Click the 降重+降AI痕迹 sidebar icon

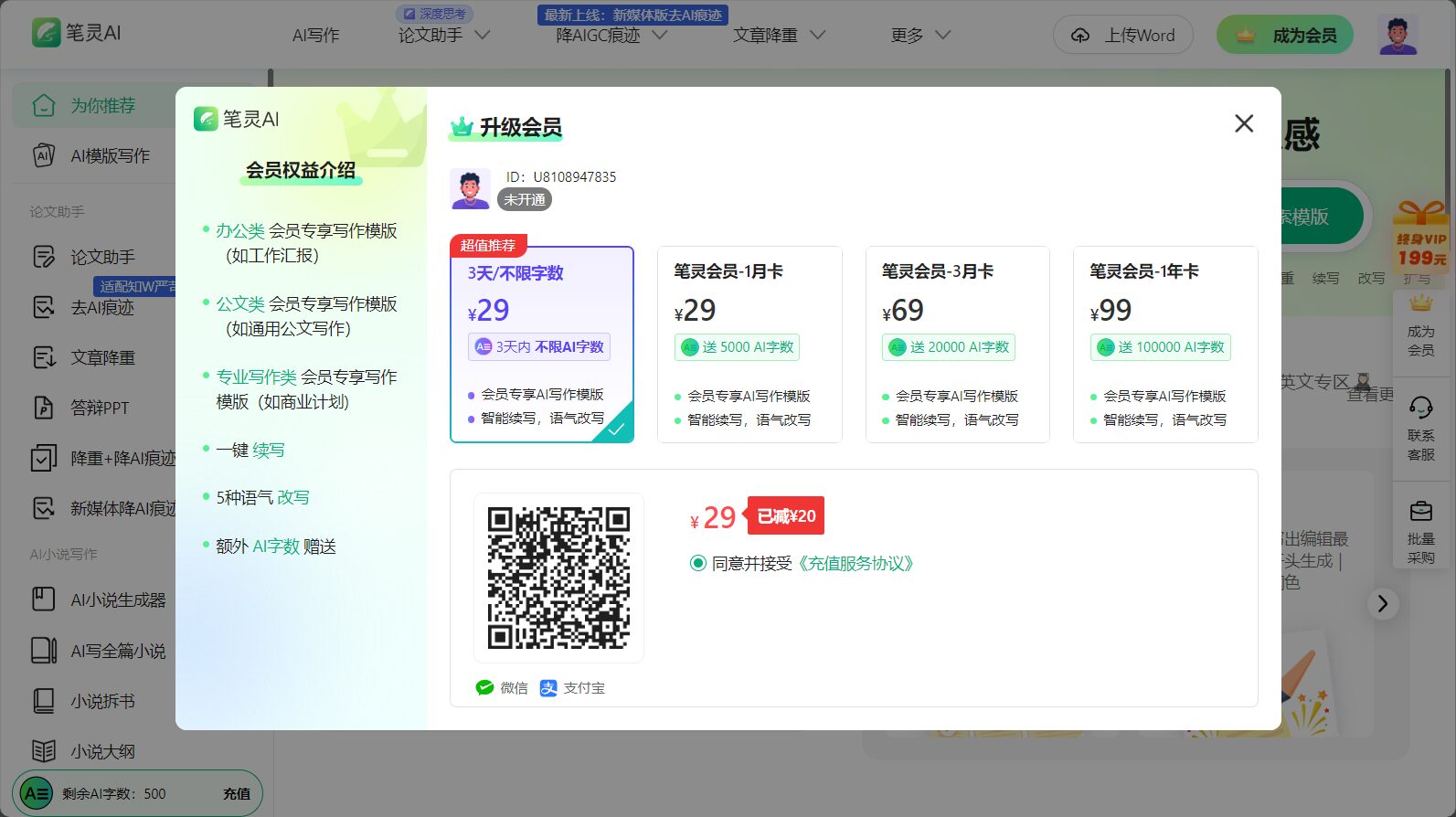pyautogui.click(x=44, y=458)
